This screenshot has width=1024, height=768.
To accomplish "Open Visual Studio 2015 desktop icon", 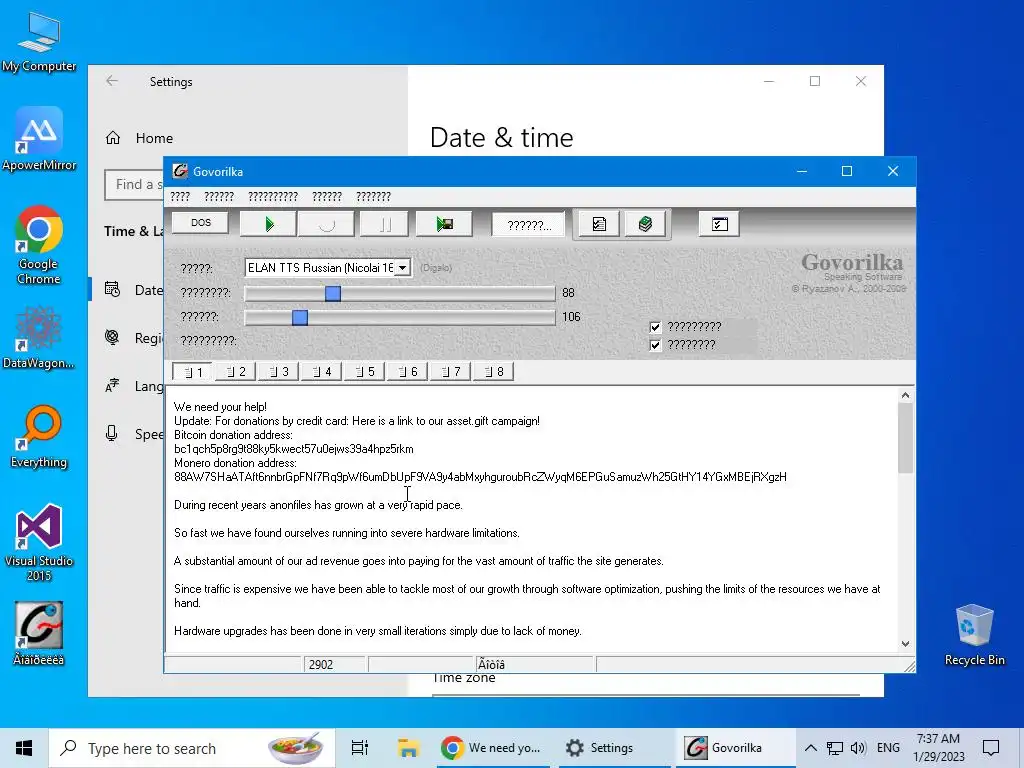I will tap(39, 542).
